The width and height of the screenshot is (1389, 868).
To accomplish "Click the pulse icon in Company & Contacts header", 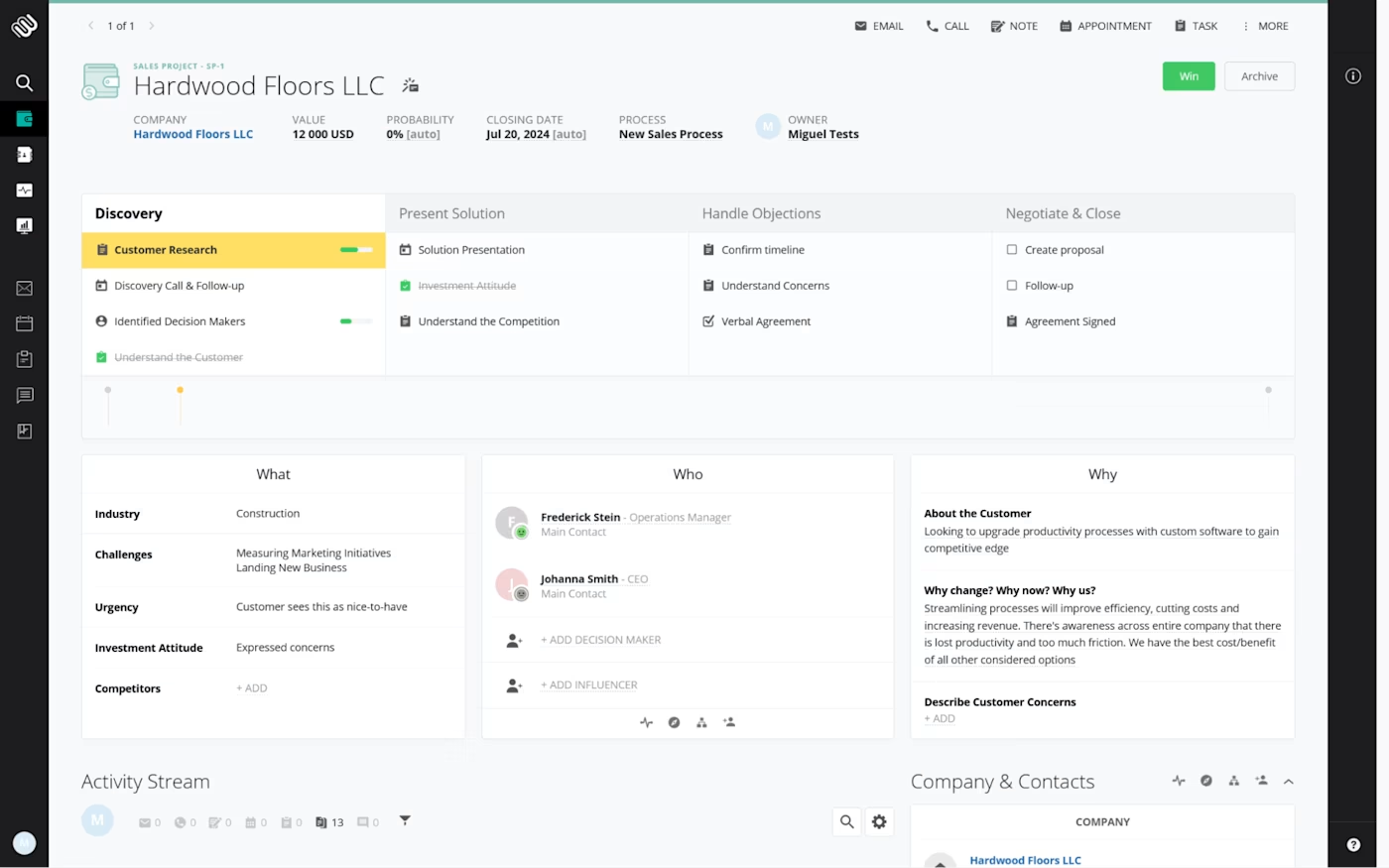I will coord(1179,781).
